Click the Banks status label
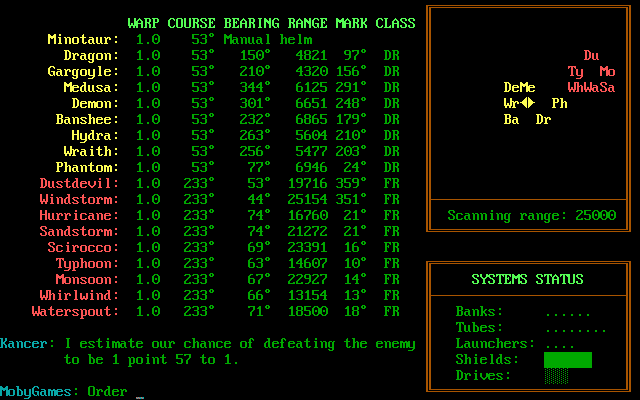 480,311
